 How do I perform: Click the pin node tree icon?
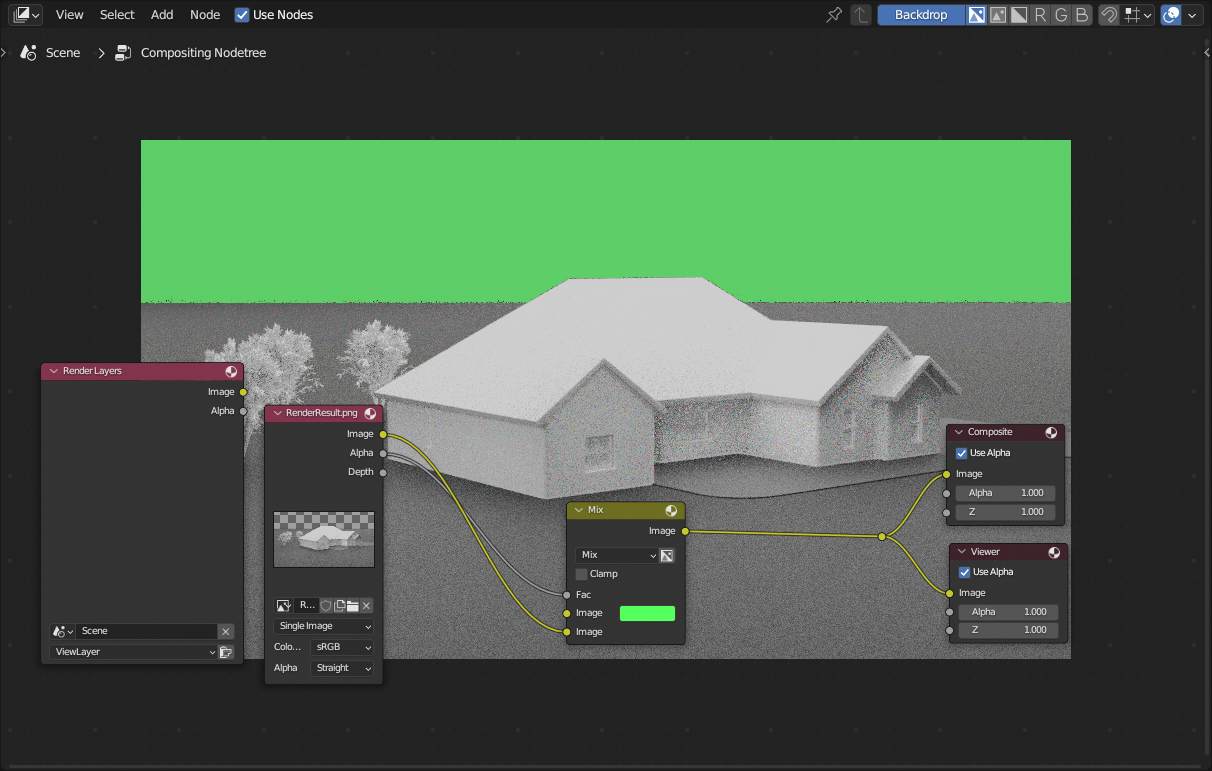pos(834,15)
